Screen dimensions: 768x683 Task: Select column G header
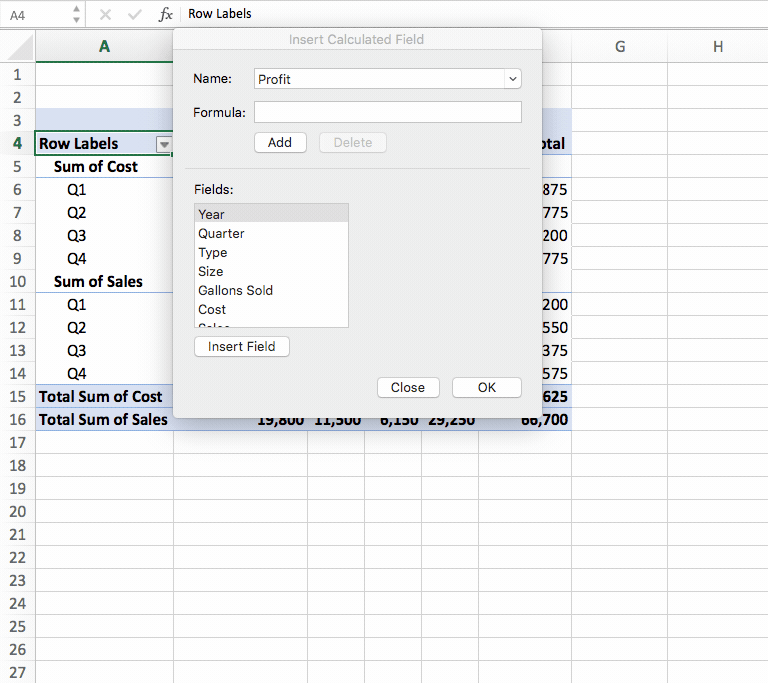pyautogui.click(x=620, y=46)
